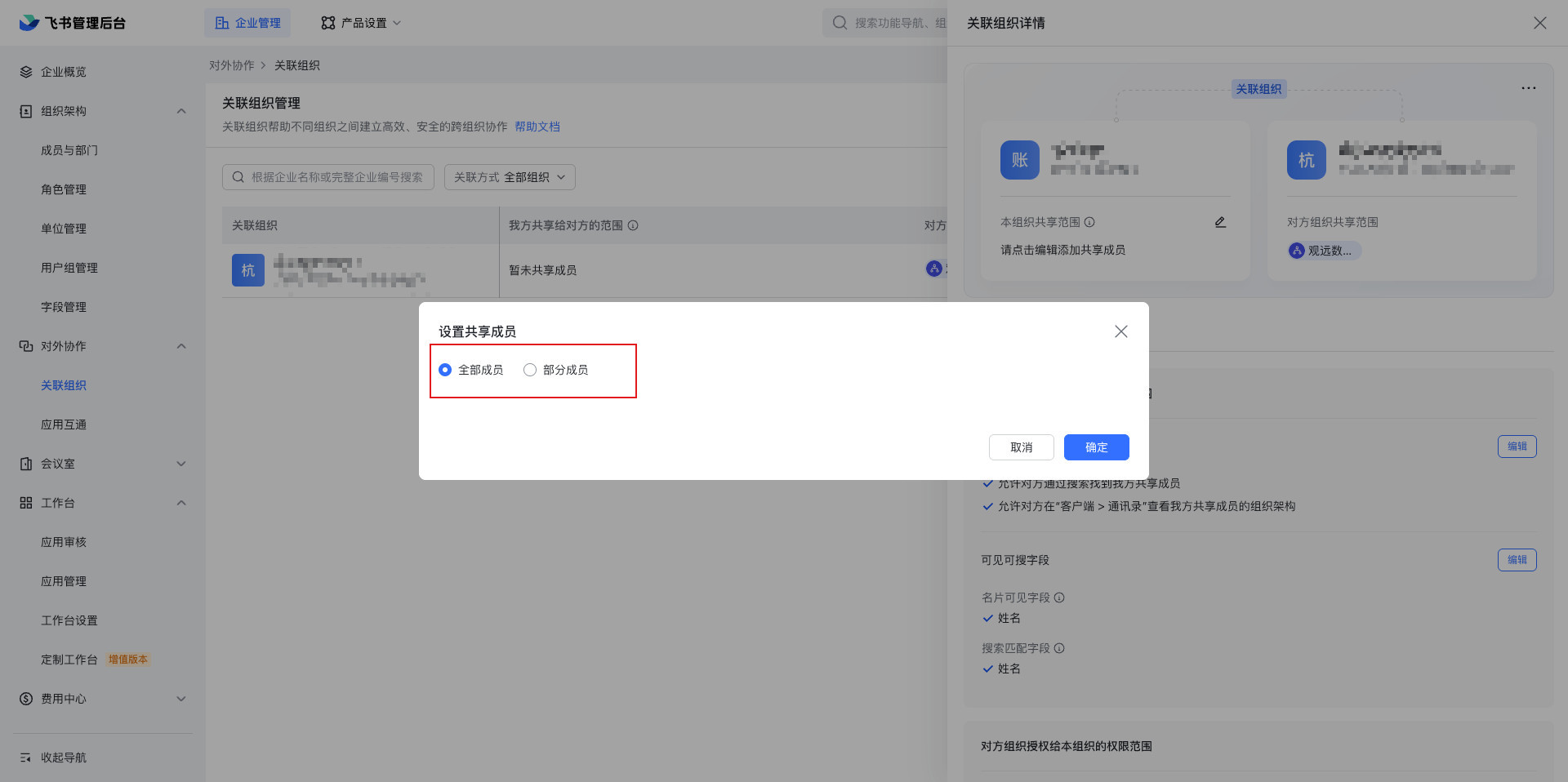
Task: Open 应用互通 in the sidebar
Action: click(x=64, y=424)
